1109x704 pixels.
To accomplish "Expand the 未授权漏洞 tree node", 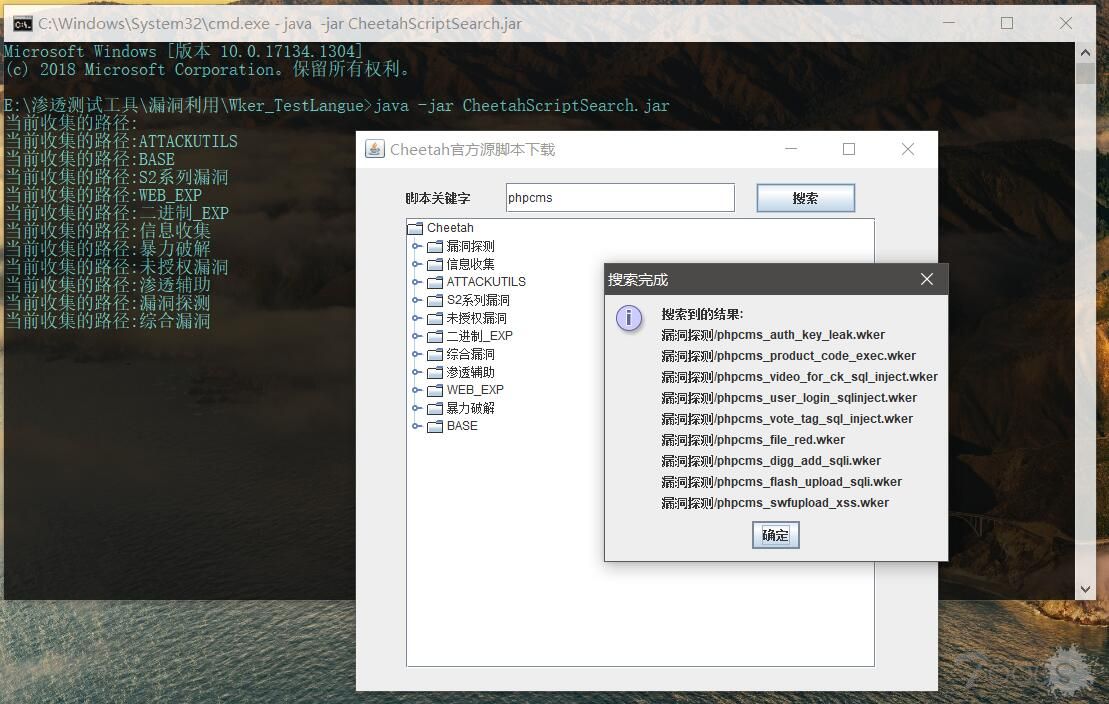I will point(417,318).
